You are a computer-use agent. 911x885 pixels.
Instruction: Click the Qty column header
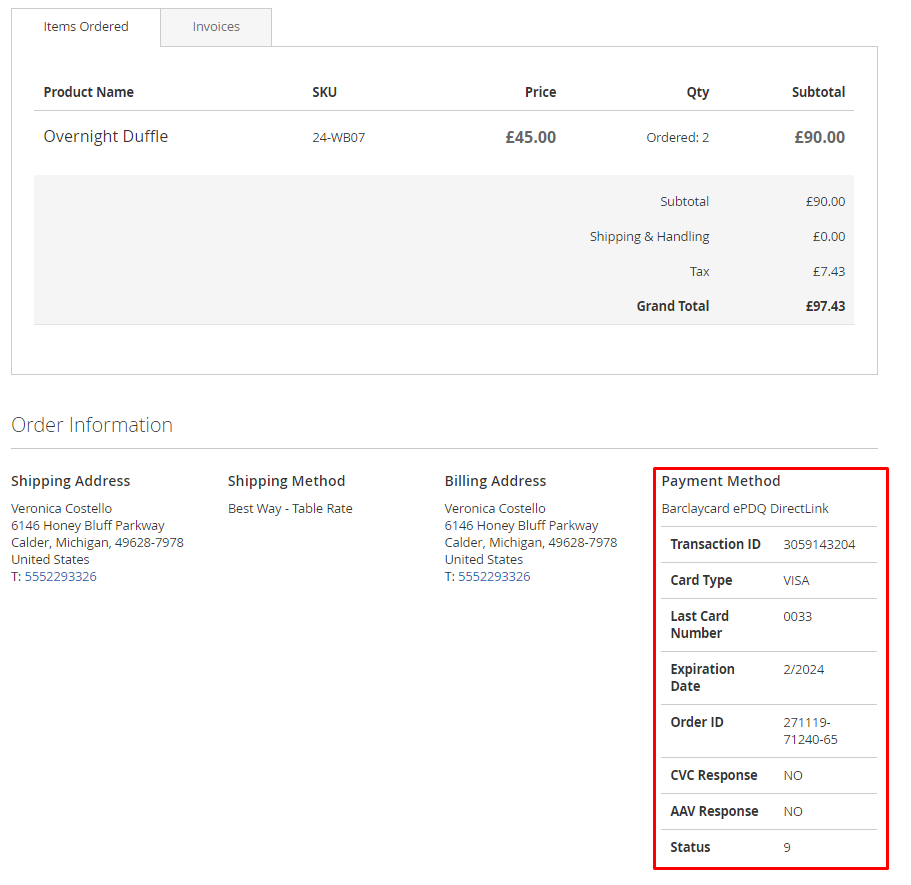click(x=698, y=92)
